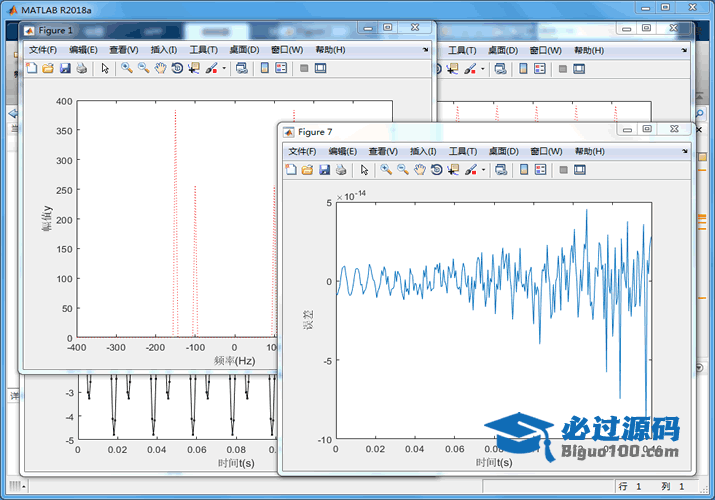Viewport: 715px width, 500px height.
Task: Click Edit Plot arrow in Figure 1 toolbar
Action: 105,68
